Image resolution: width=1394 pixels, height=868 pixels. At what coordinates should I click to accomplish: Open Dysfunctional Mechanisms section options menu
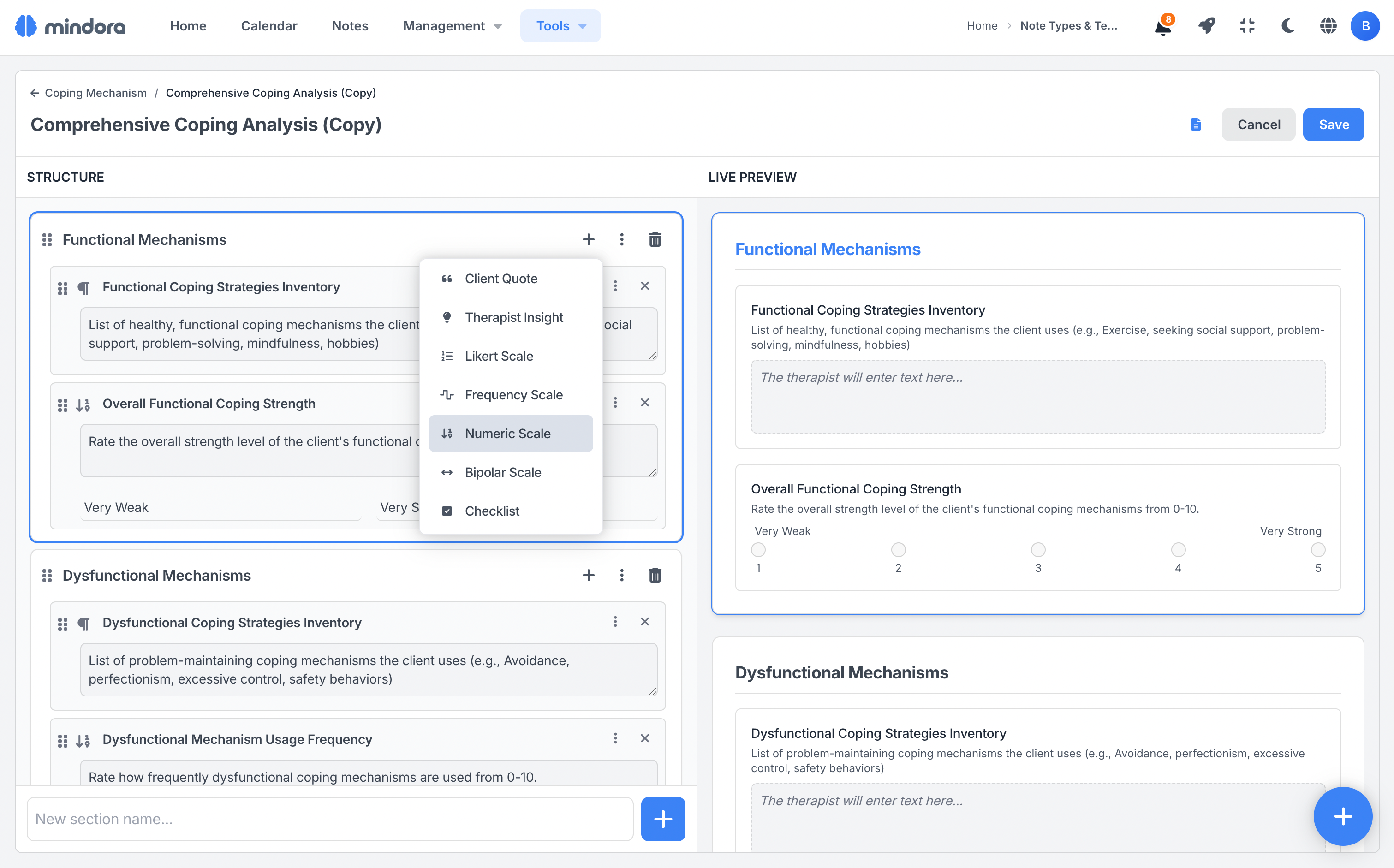(622, 575)
